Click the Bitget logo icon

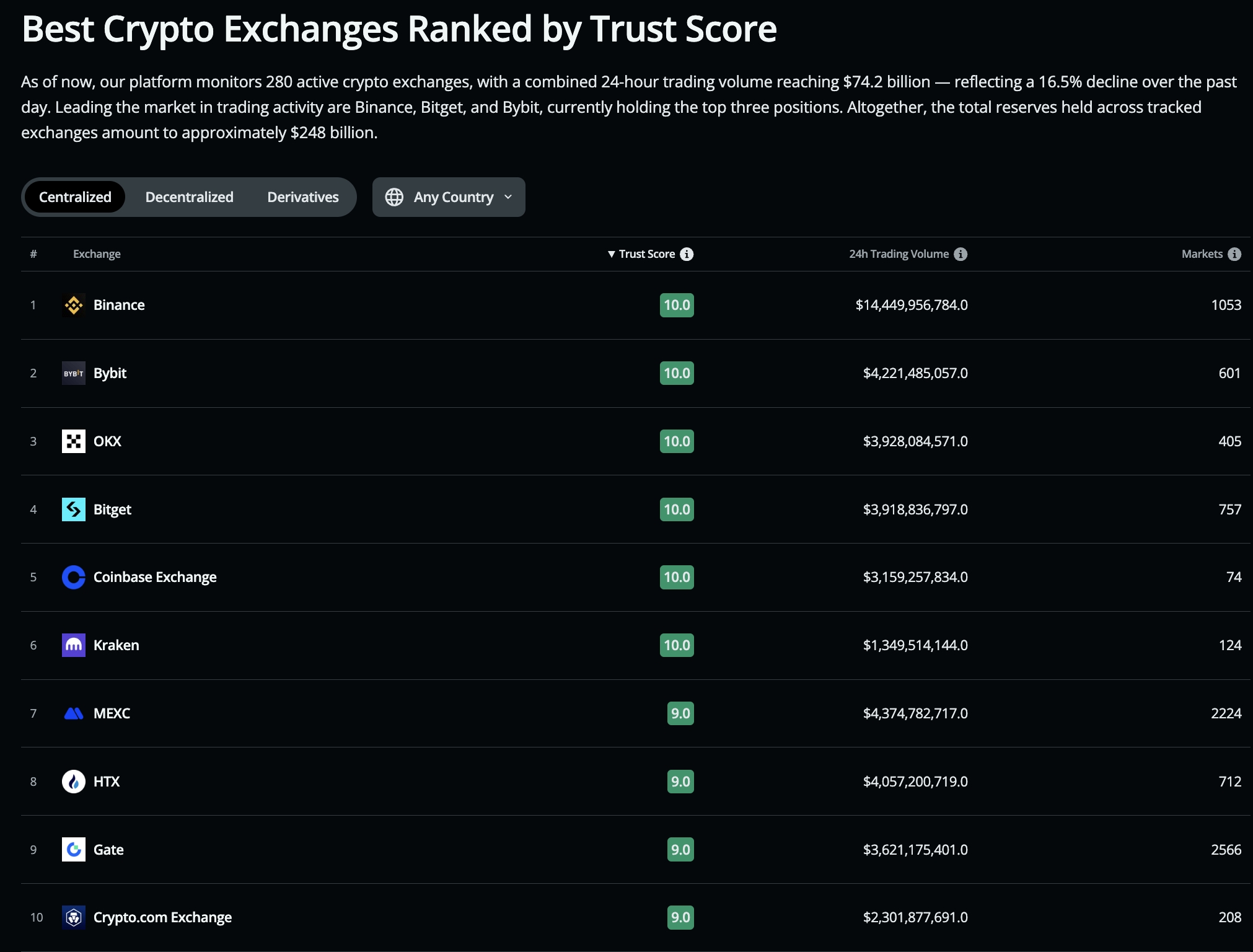[74, 509]
